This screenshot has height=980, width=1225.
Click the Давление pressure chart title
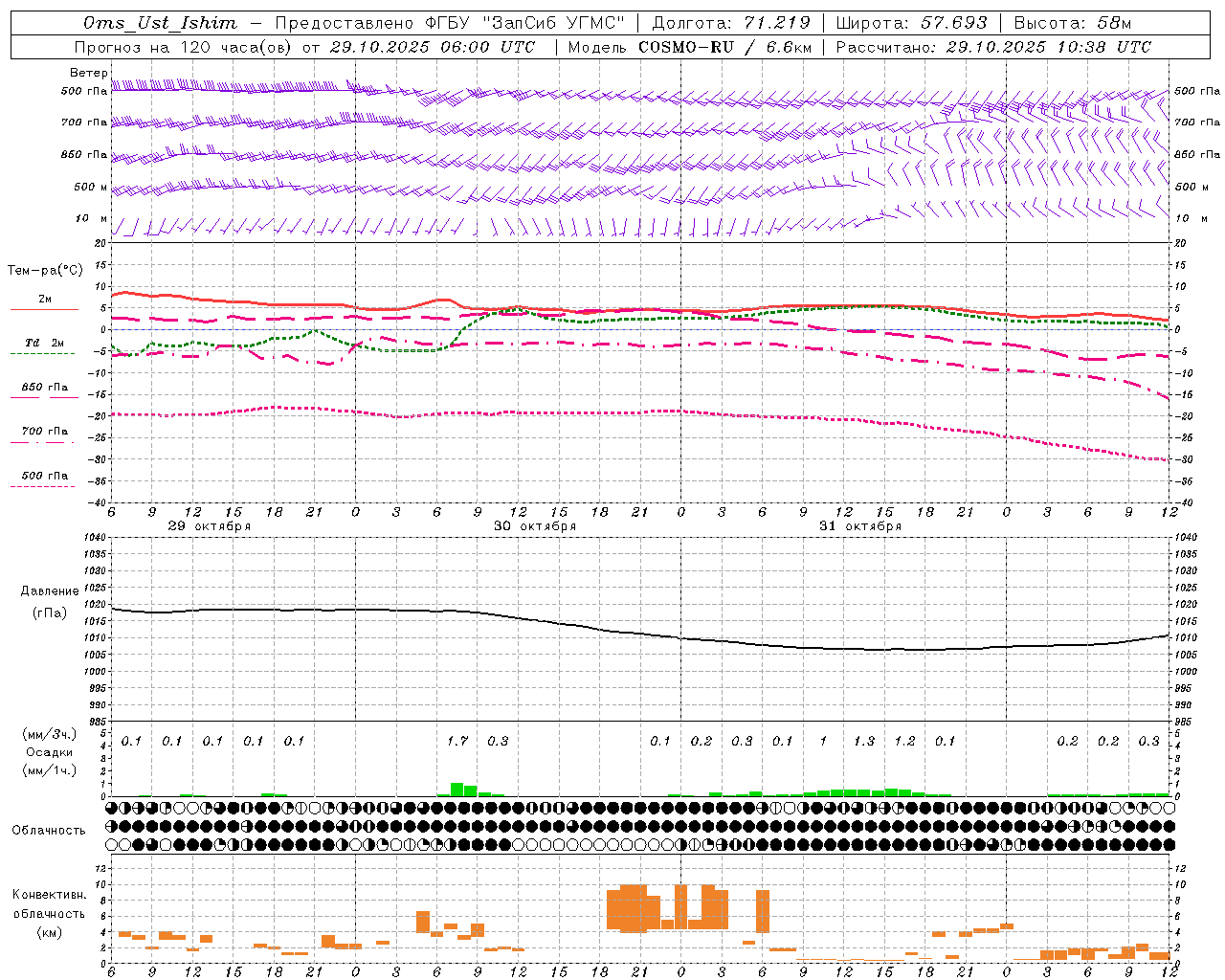coord(50,591)
